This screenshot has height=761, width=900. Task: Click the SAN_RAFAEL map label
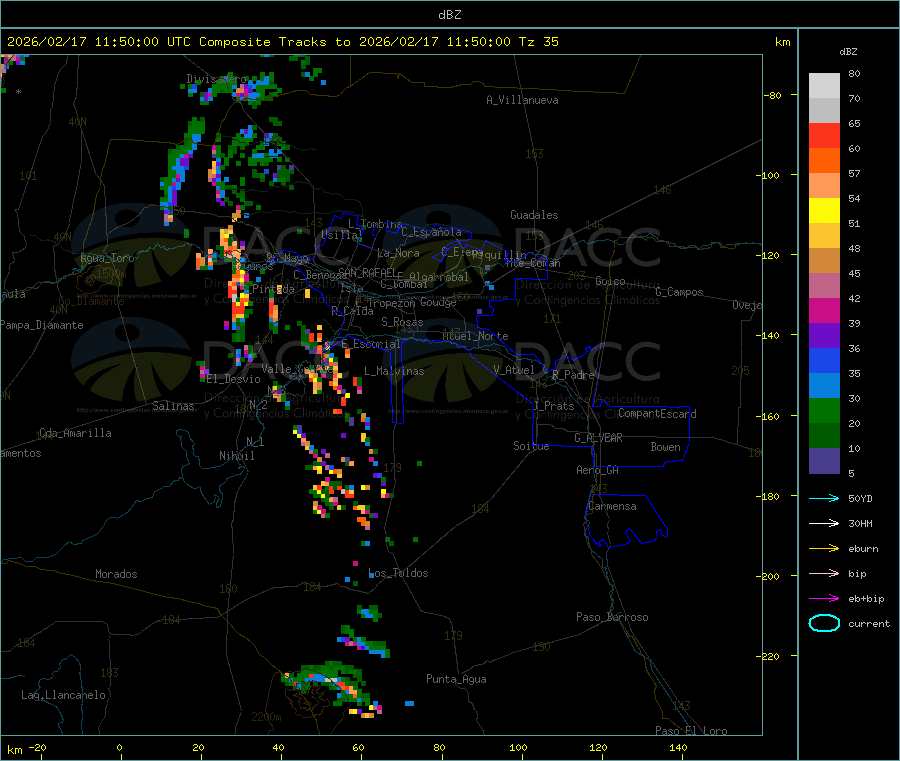tap(367, 273)
